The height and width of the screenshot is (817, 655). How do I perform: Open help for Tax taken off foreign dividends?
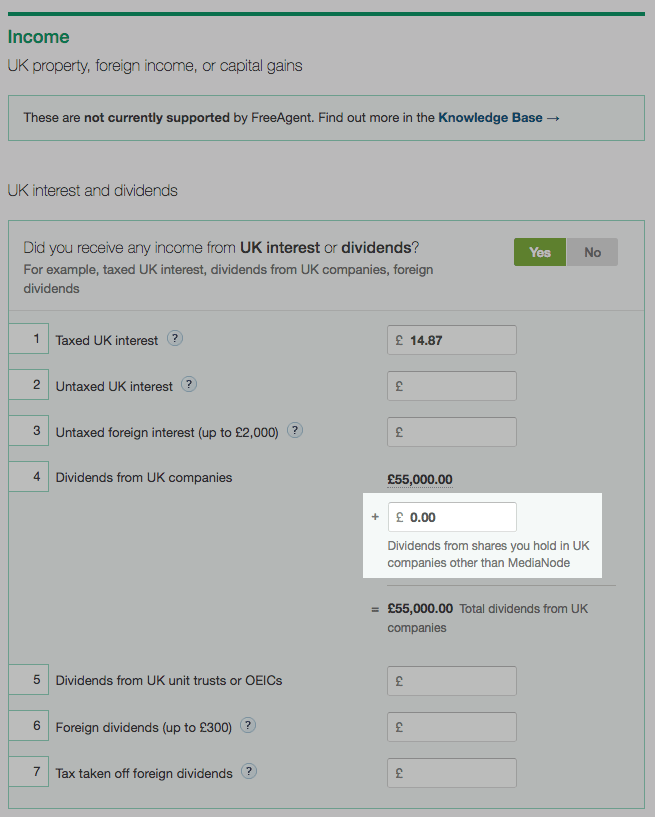[x=249, y=771]
